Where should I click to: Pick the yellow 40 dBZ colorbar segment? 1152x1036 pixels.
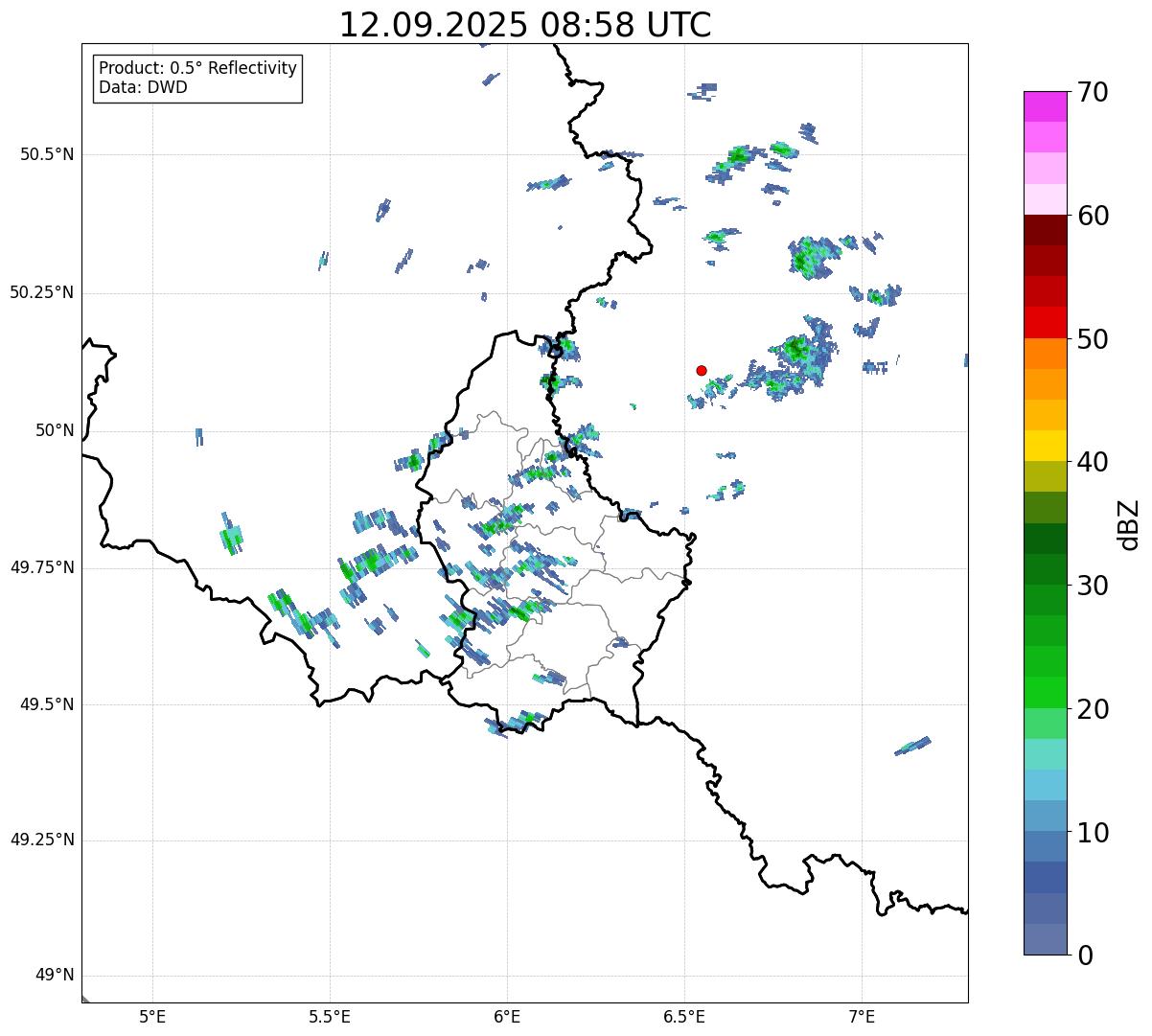click(1045, 446)
